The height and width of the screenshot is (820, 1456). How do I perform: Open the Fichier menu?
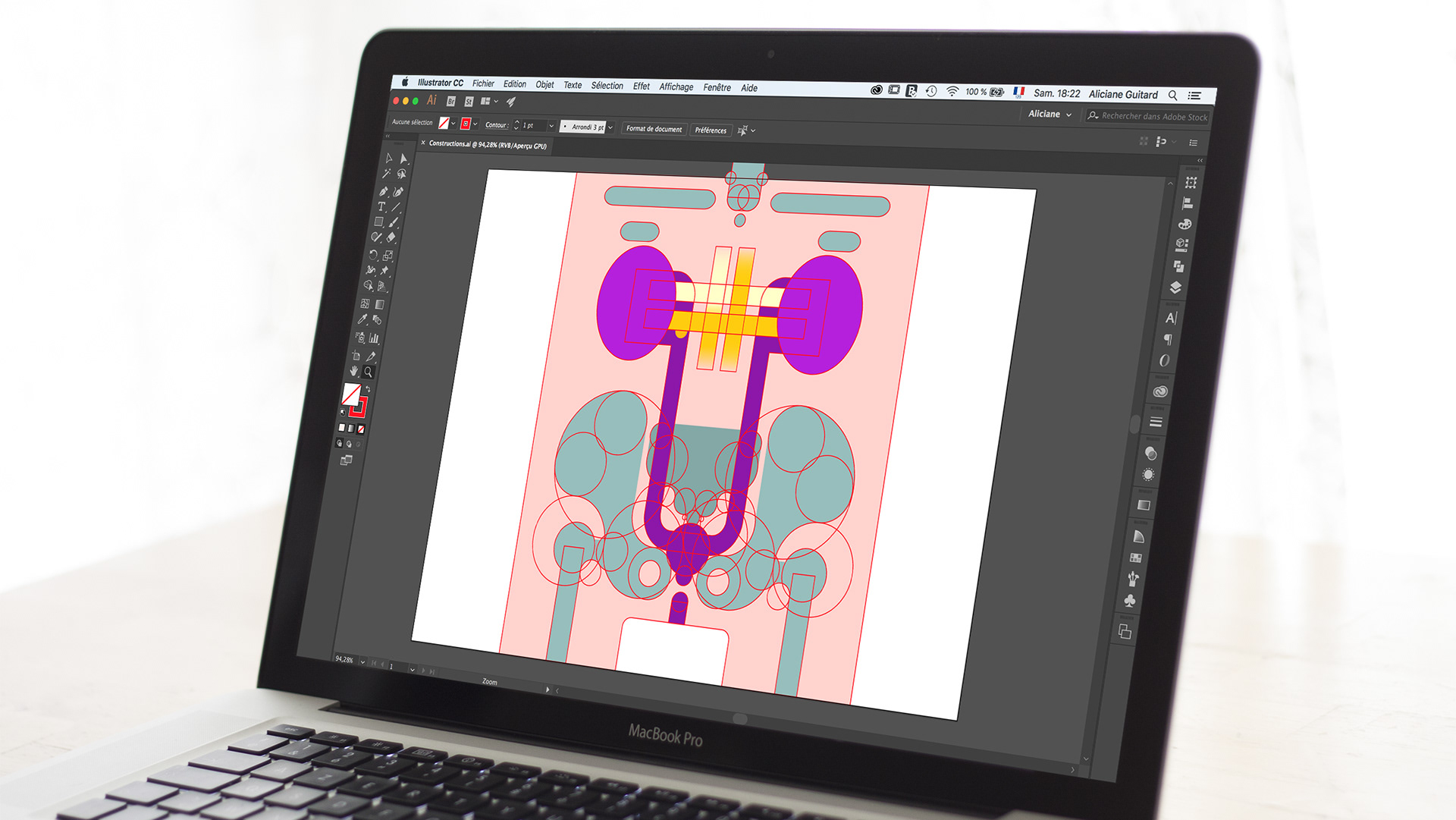click(x=483, y=83)
